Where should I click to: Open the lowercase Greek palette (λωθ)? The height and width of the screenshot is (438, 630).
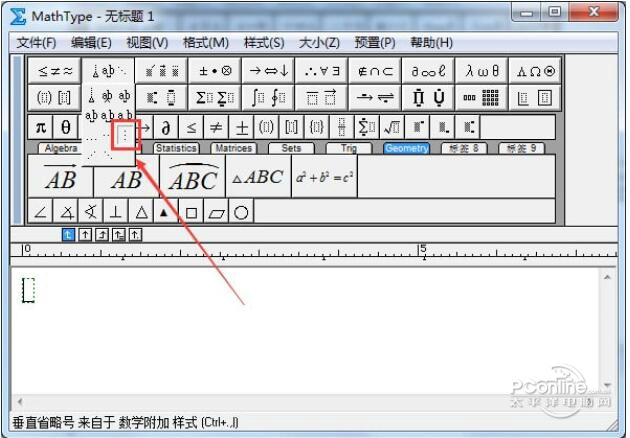[x=481, y=71]
